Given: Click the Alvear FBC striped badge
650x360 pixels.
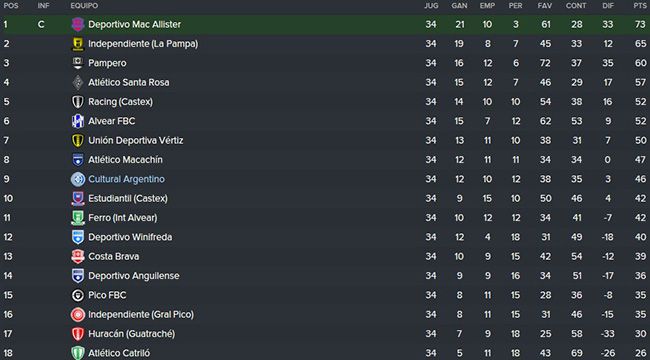Looking at the screenshot, I should pos(78,121).
